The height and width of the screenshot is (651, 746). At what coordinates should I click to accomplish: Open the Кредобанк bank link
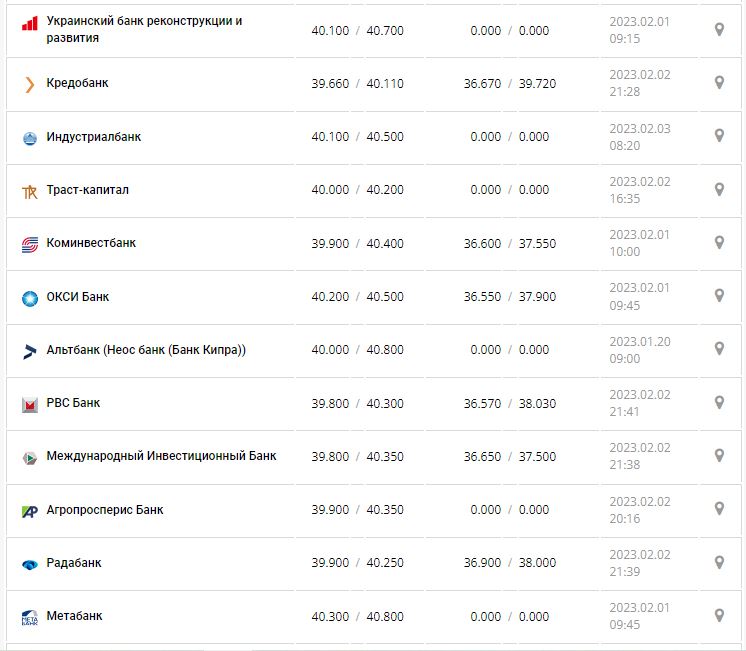pyautogui.click(x=77, y=83)
